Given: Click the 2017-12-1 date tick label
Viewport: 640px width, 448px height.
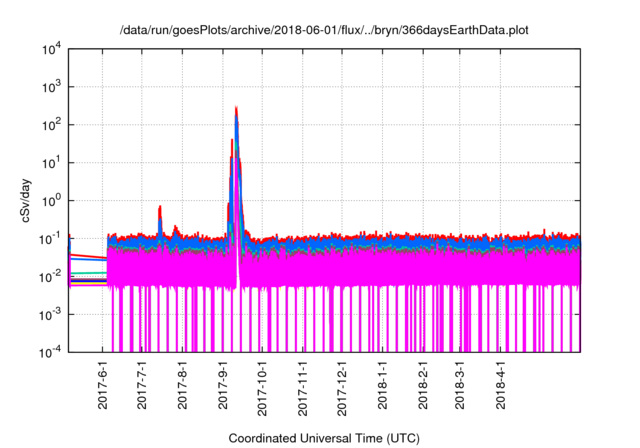Looking at the screenshot, I should [342, 388].
